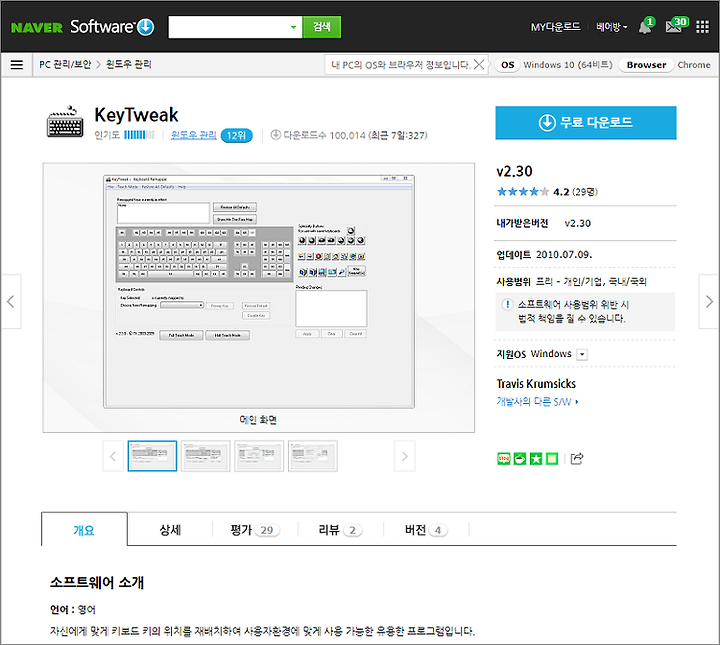Select the fourth screenshot thumbnail
Image resolution: width=720 pixels, height=645 pixels.
coord(313,456)
